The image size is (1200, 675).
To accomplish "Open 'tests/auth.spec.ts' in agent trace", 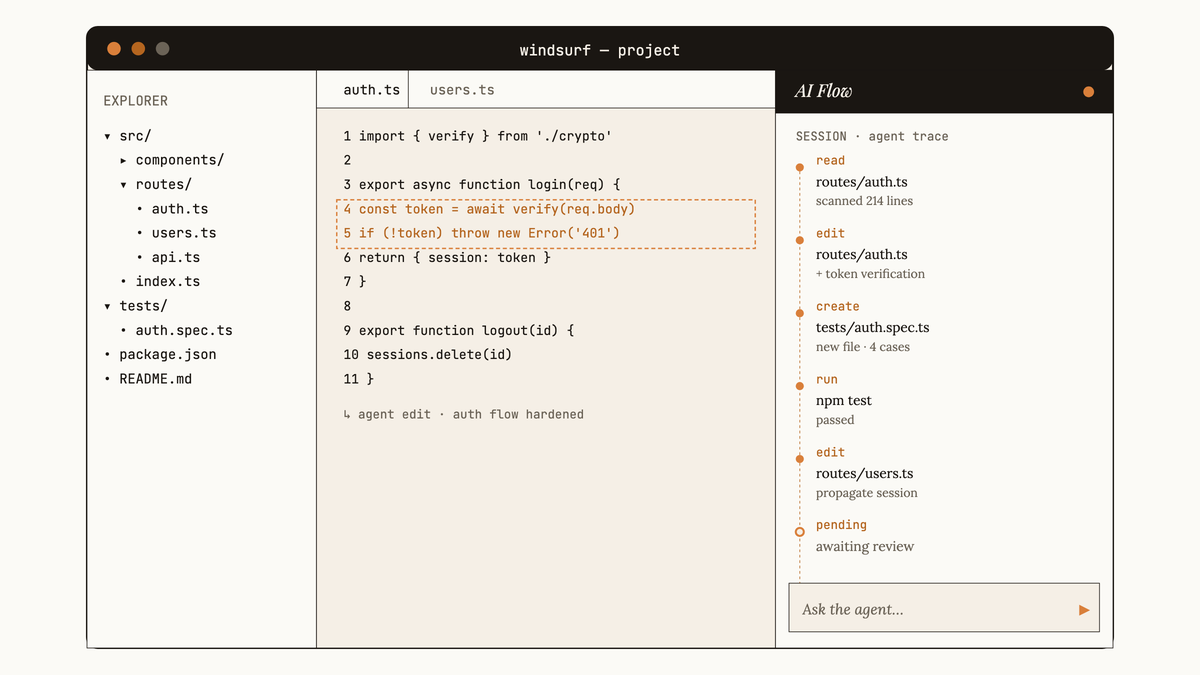I will pyautogui.click(x=873, y=328).
